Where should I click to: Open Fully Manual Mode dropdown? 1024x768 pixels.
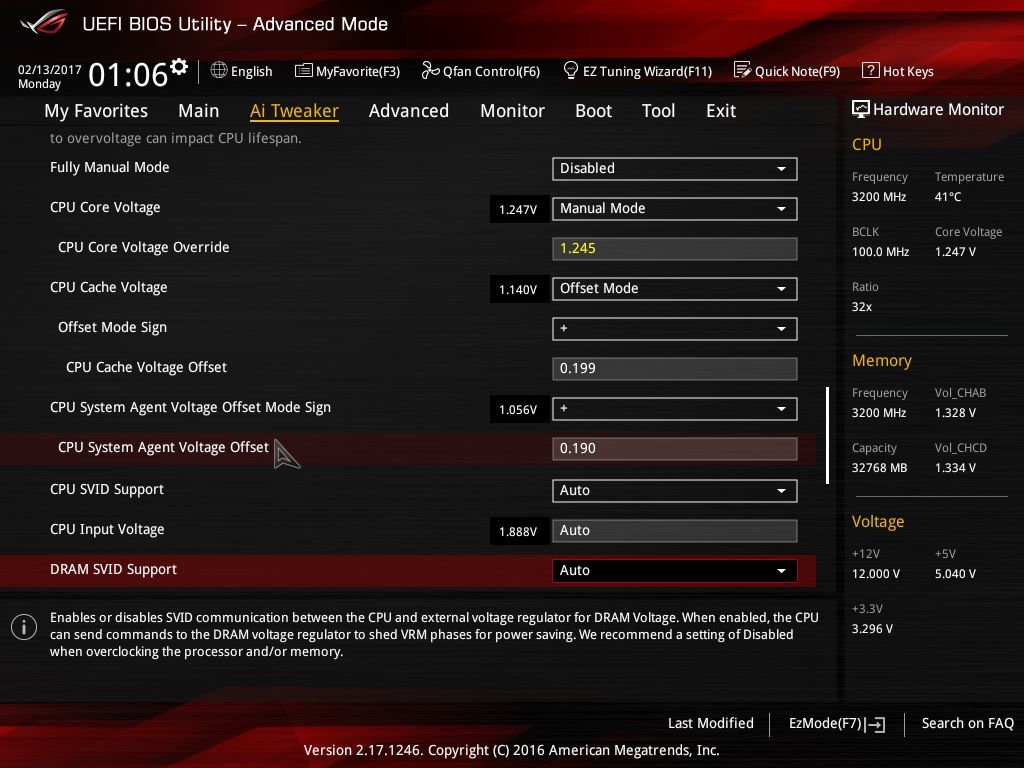point(674,168)
